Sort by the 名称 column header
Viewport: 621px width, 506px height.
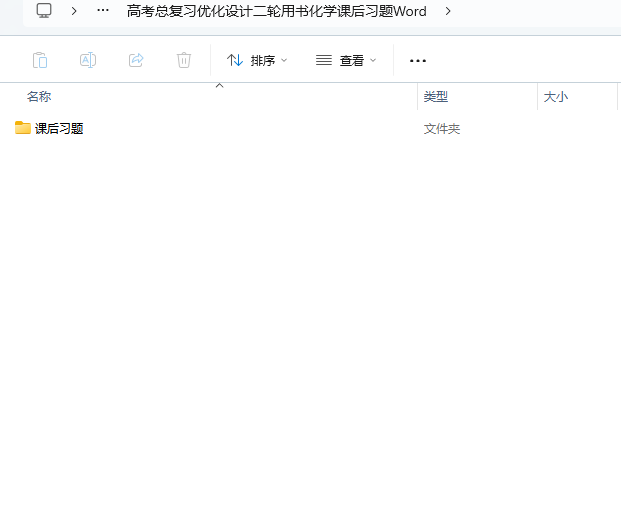point(39,97)
